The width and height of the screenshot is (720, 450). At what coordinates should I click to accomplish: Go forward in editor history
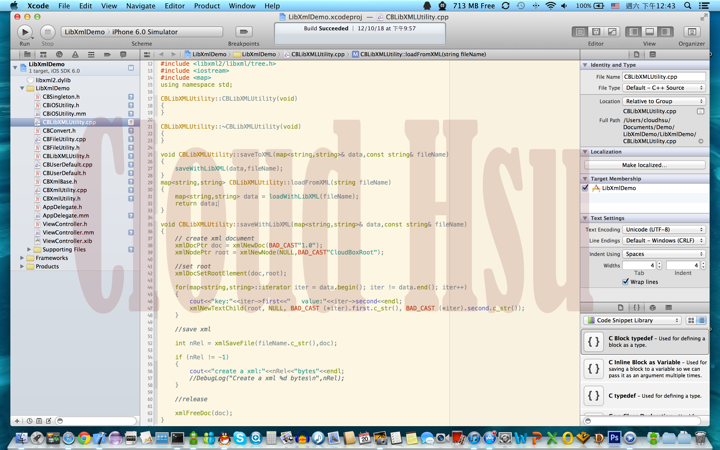(x=173, y=54)
